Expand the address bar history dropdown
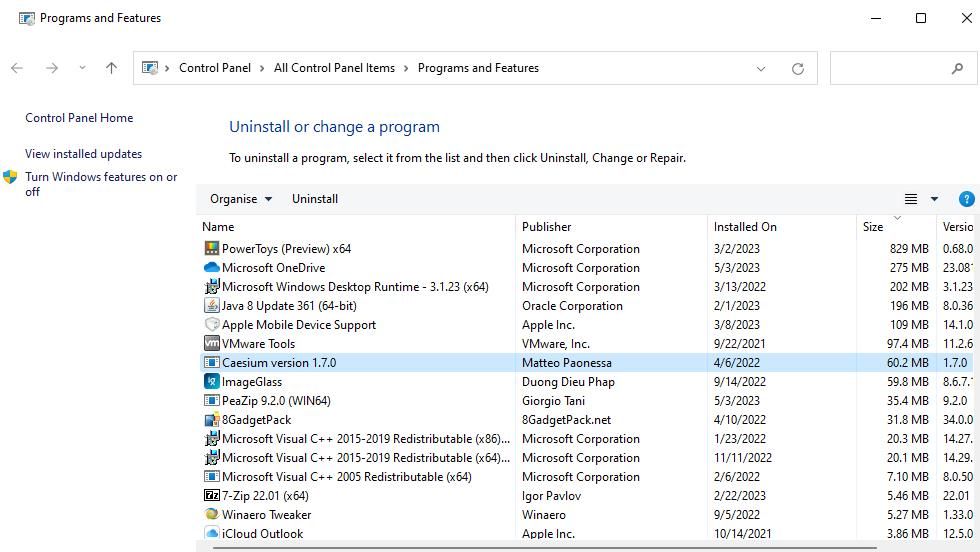The image size is (980, 552). point(761,69)
